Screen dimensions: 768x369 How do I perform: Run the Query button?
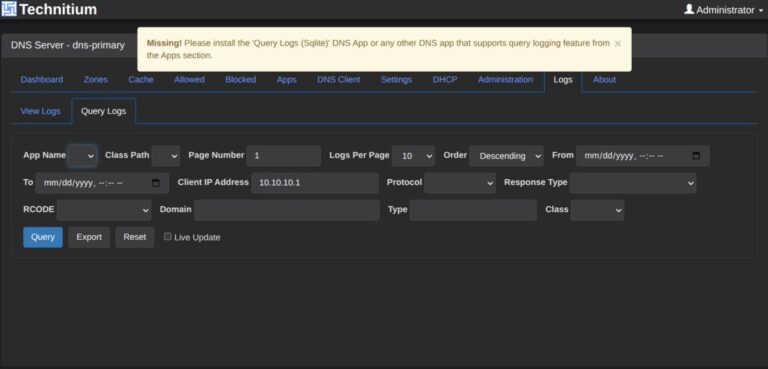tap(43, 237)
